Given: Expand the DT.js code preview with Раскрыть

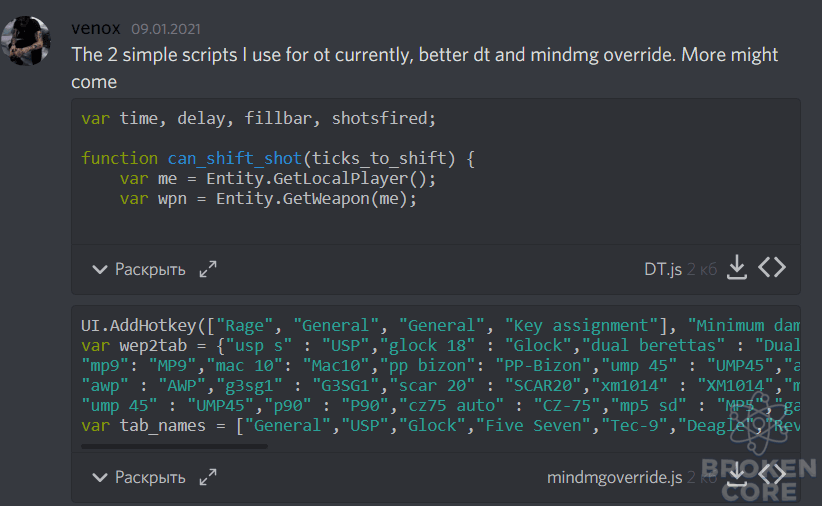Looking at the screenshot, I should (x=139, y=269).
